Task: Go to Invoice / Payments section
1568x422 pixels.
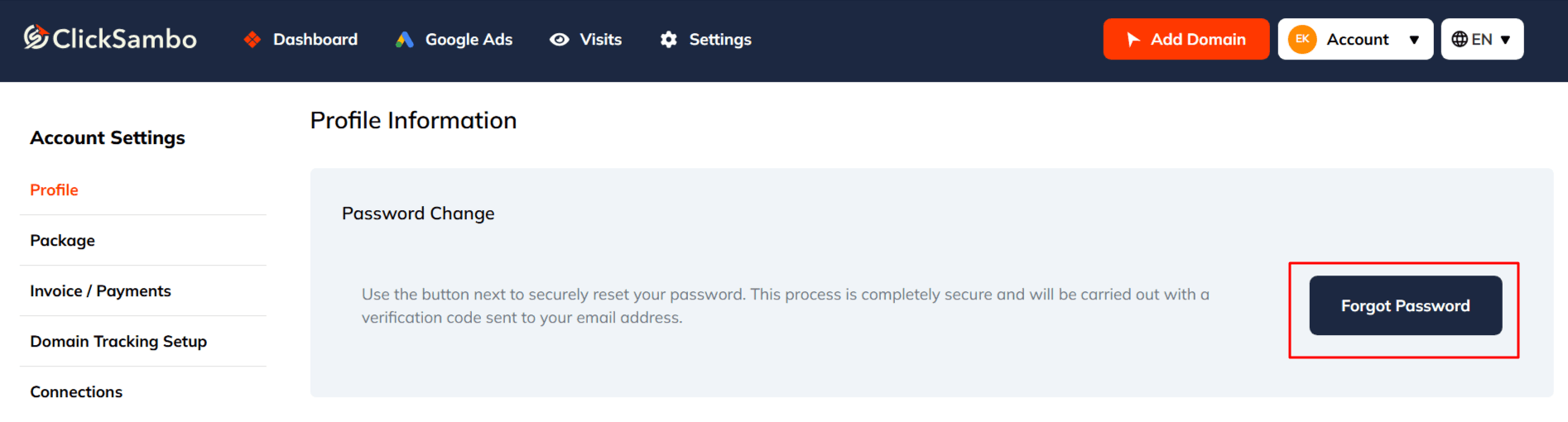Action: tap(100, 291)
